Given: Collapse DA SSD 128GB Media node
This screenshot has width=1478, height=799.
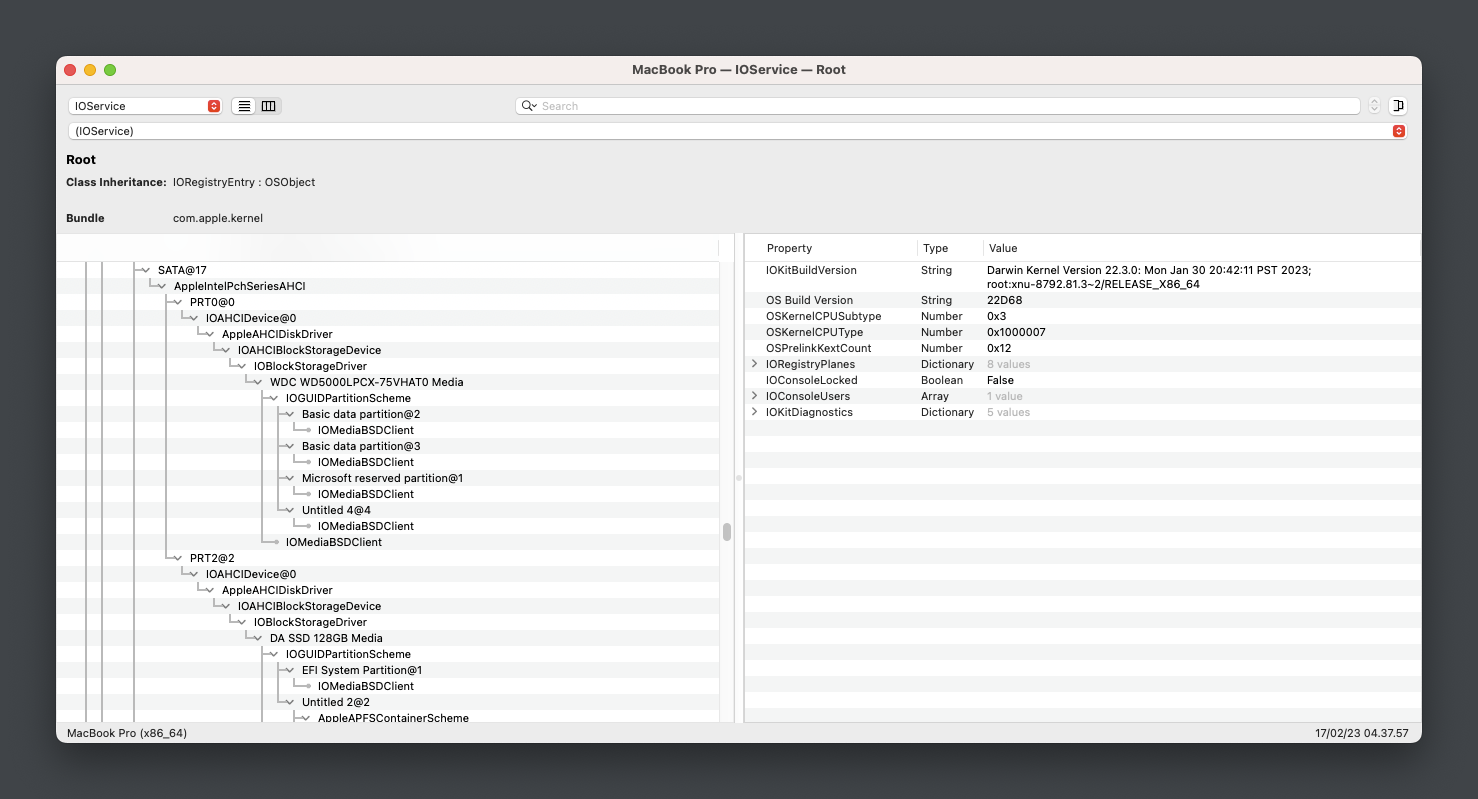Looking at the screenshot, I should tap(257, 638).
